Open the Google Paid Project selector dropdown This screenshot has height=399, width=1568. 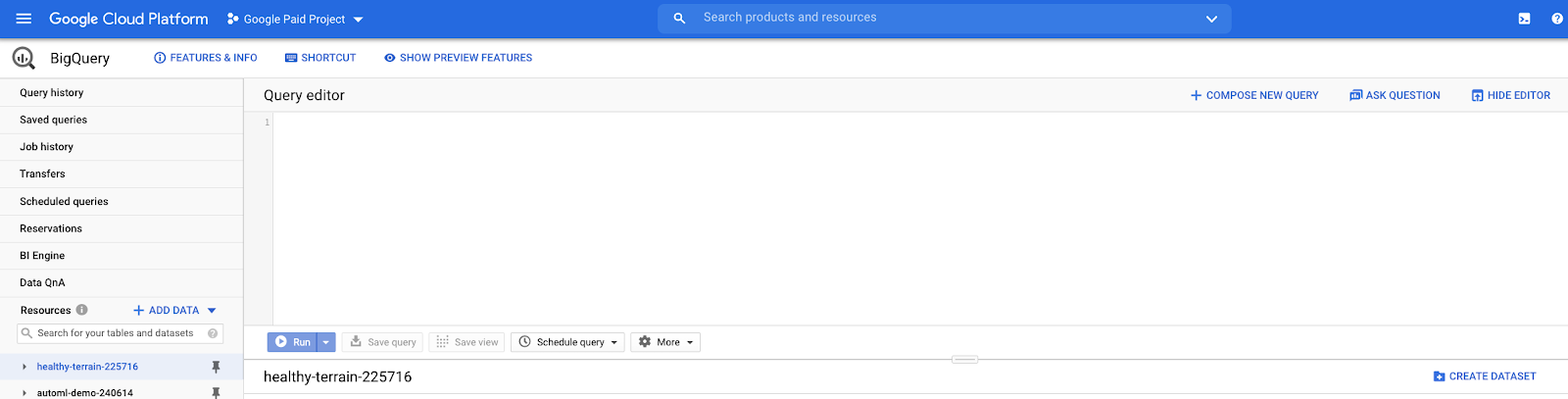(x=295, y=19)
